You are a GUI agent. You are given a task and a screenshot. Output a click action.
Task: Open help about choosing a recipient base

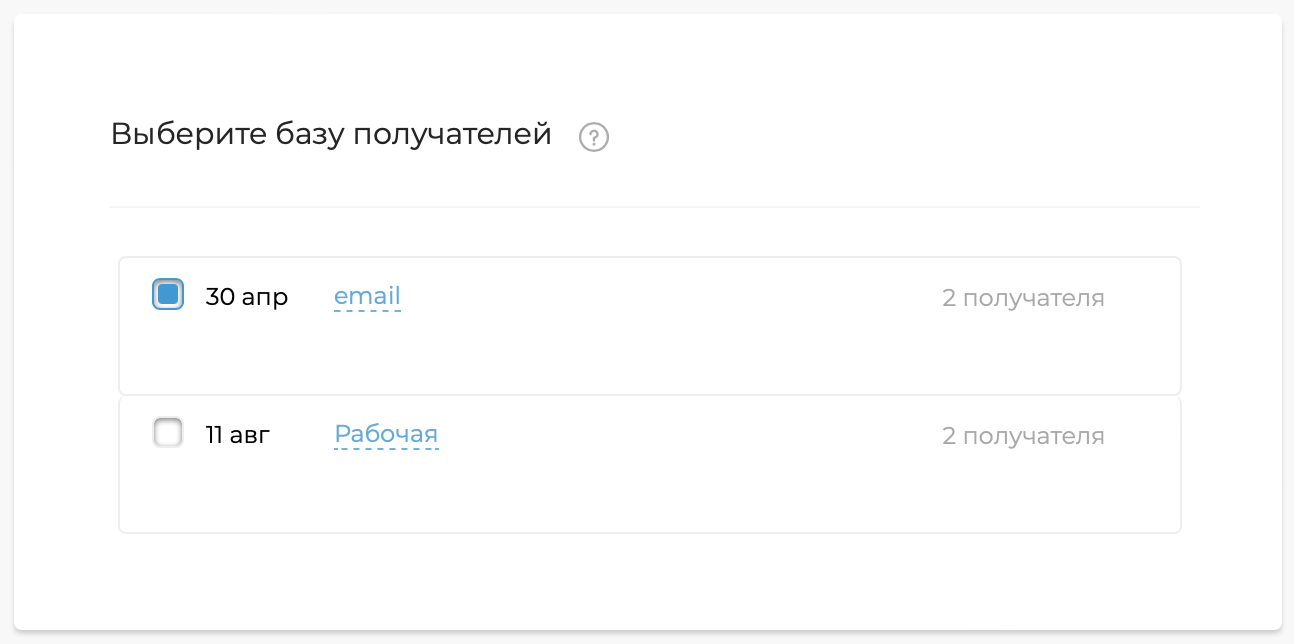594,136
